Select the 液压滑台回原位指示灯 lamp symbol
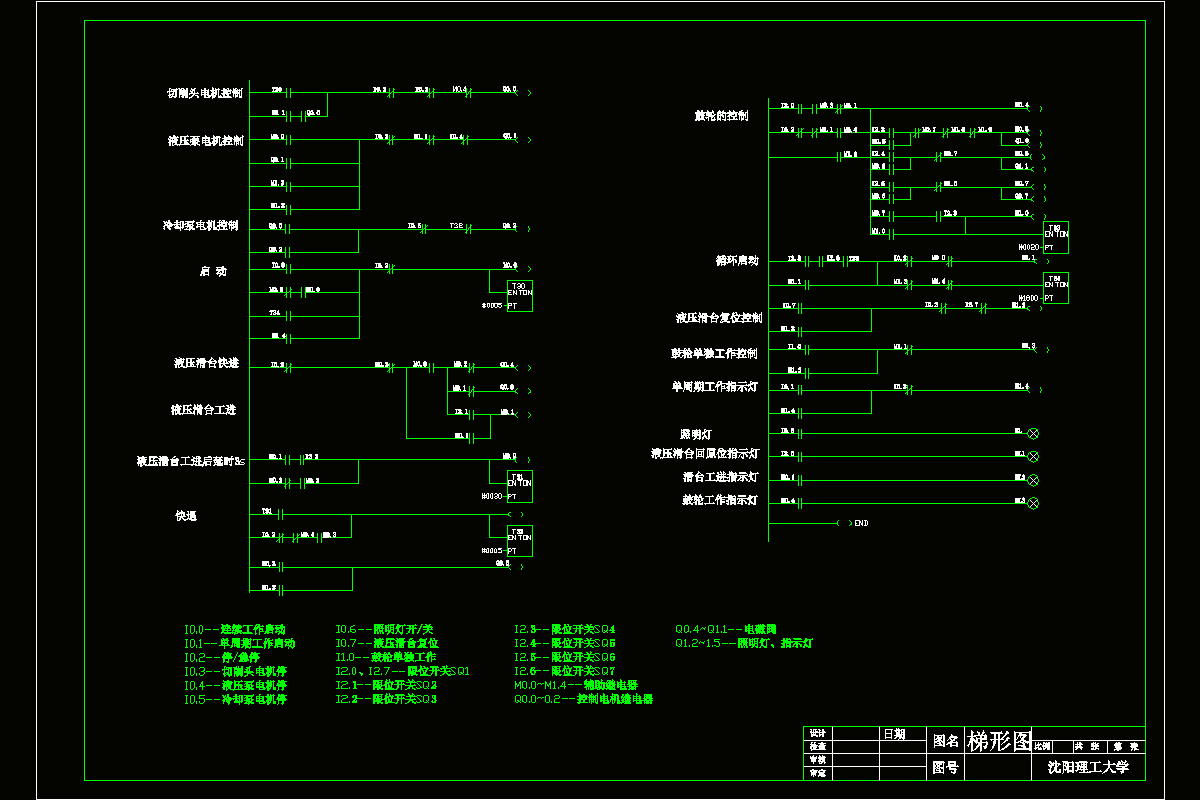 [x=1034, y=456]
